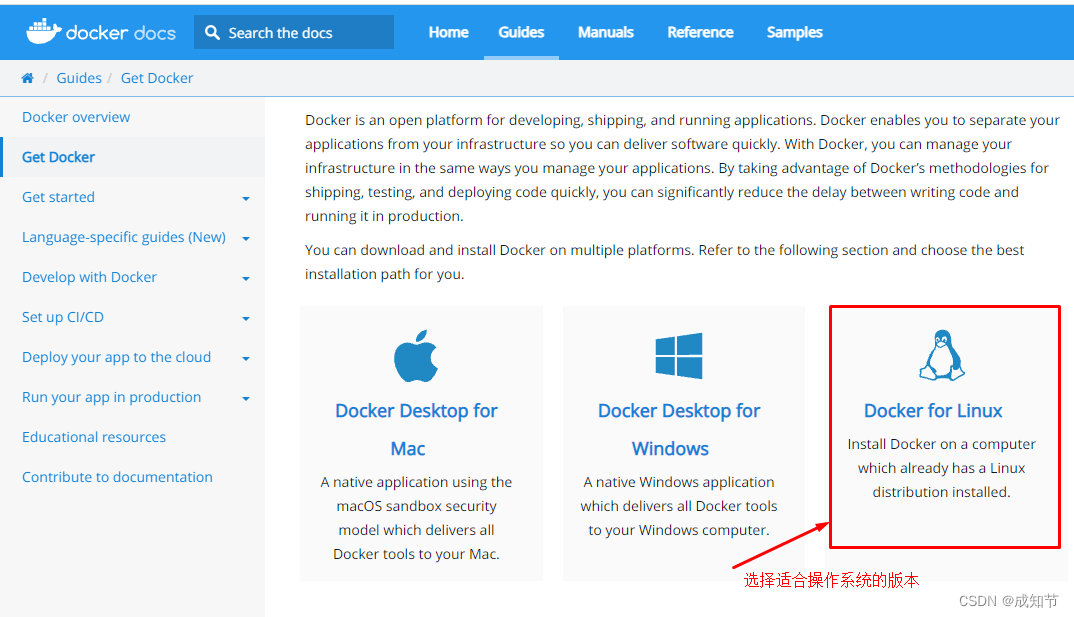
Task: Open Set up CI/CD item
Action: coord(63,317)
